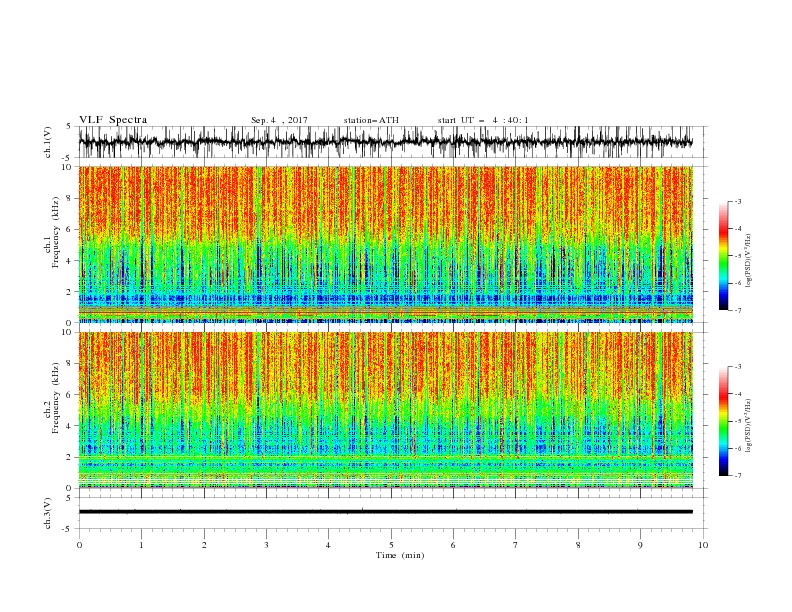Click the ch.3 flat waveform trace

click(x=385, y=512)
